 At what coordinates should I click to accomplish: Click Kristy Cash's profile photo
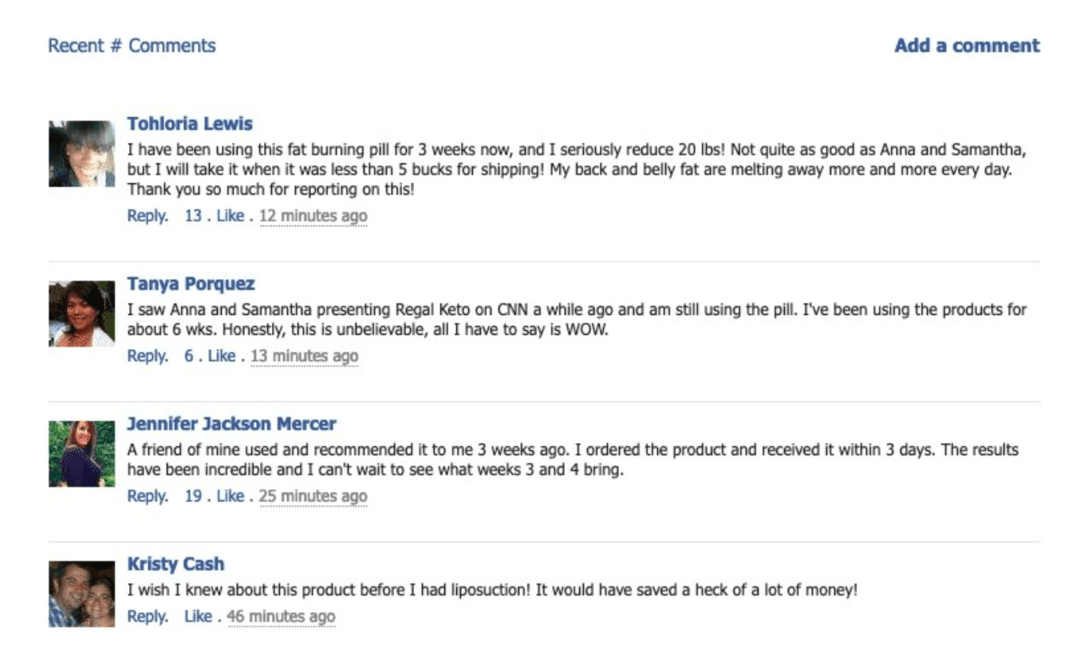tap(82, 594)
